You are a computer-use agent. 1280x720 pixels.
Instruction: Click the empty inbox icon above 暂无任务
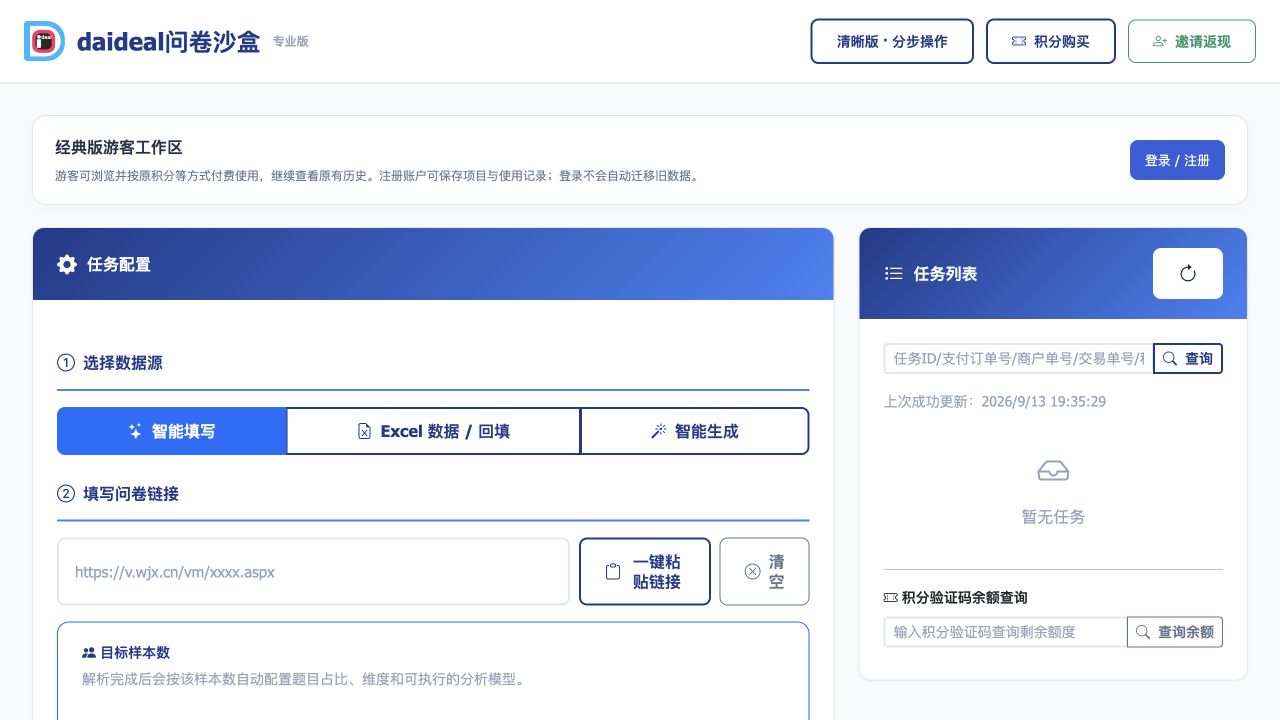(x=1053, y=470)
